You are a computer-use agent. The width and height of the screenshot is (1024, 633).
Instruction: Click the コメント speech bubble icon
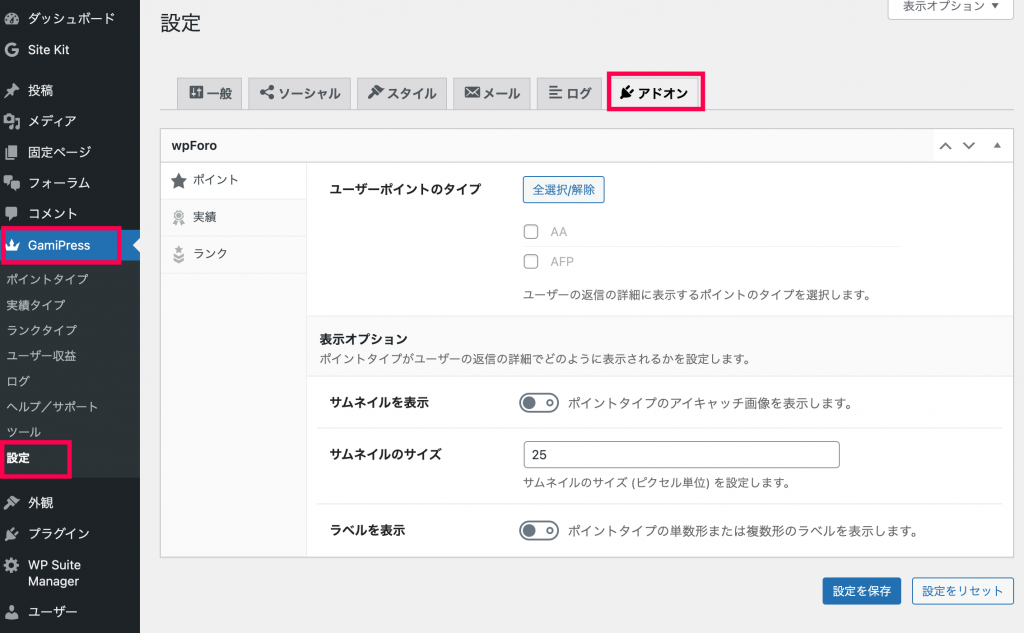(12, 214)
